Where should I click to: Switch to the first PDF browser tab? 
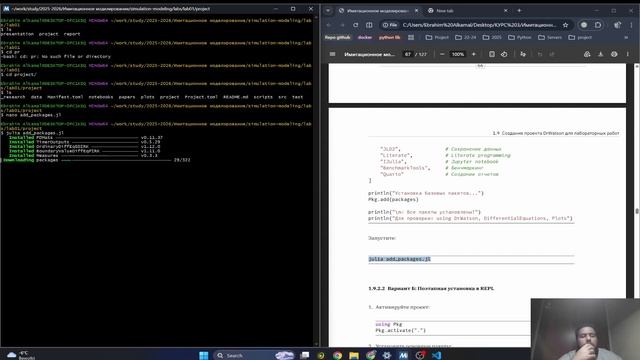pos(377,11)
